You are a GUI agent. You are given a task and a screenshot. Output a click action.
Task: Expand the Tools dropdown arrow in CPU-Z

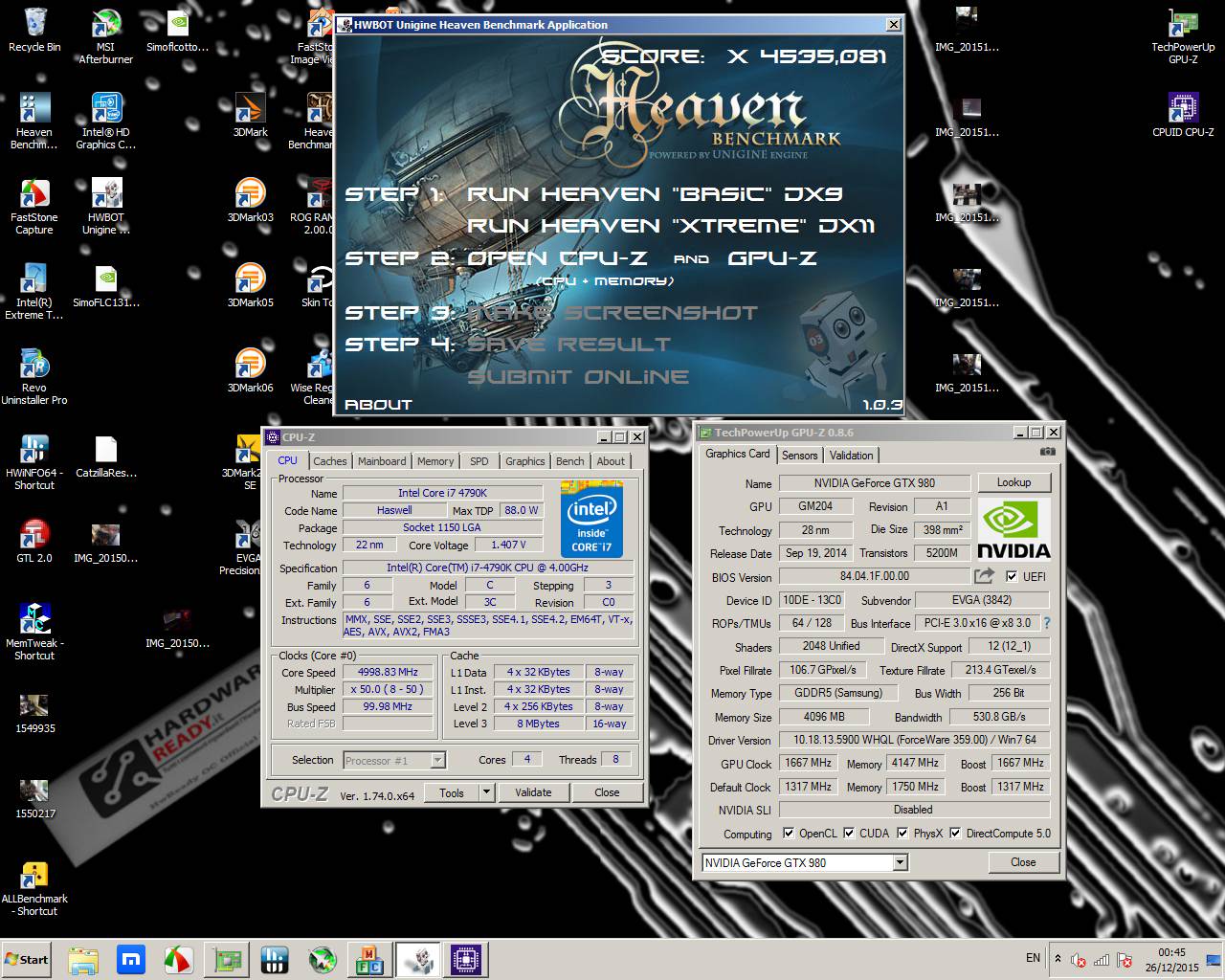tap(486, 792)
